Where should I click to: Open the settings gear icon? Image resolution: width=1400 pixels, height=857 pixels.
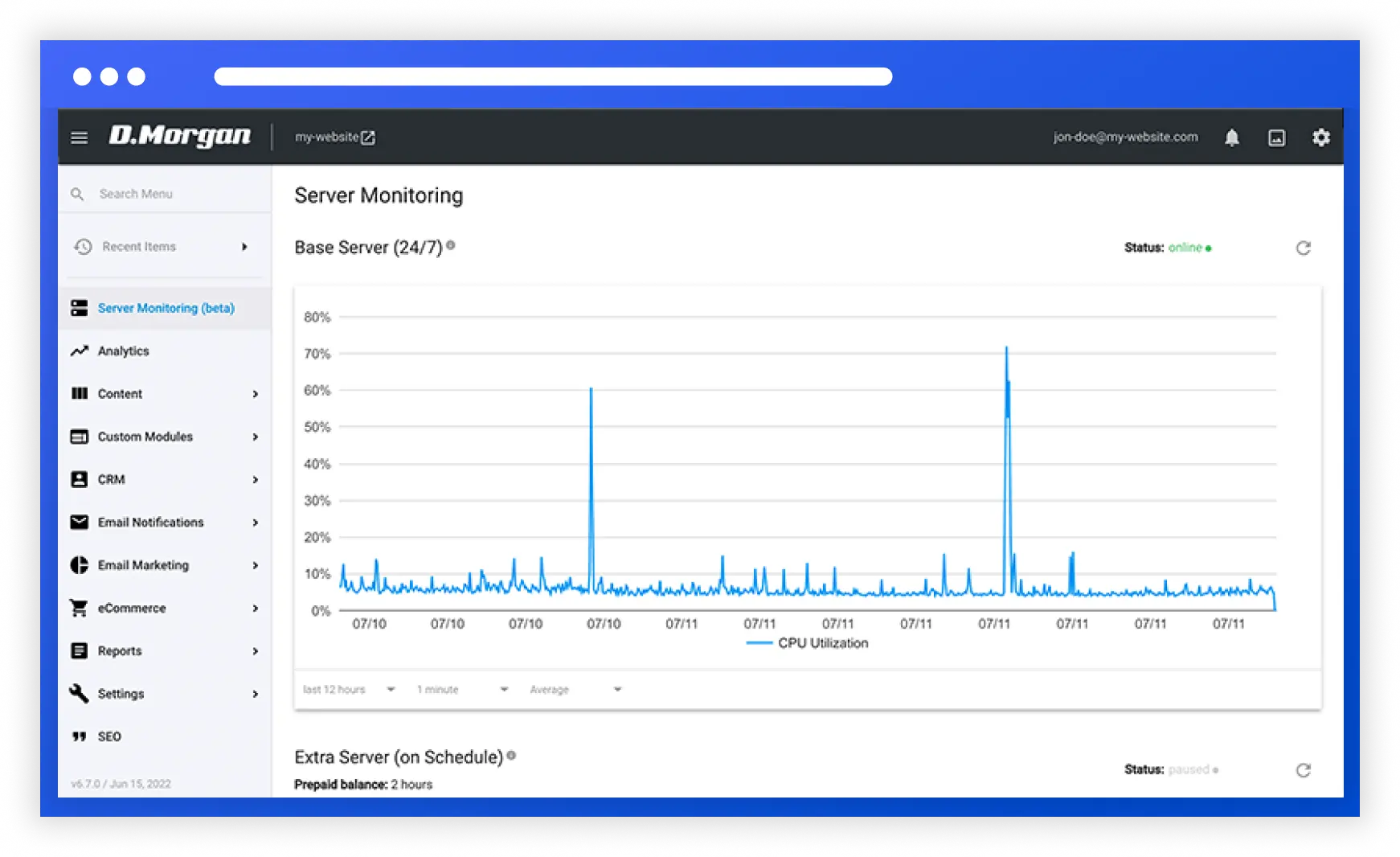coord(1321,137)
